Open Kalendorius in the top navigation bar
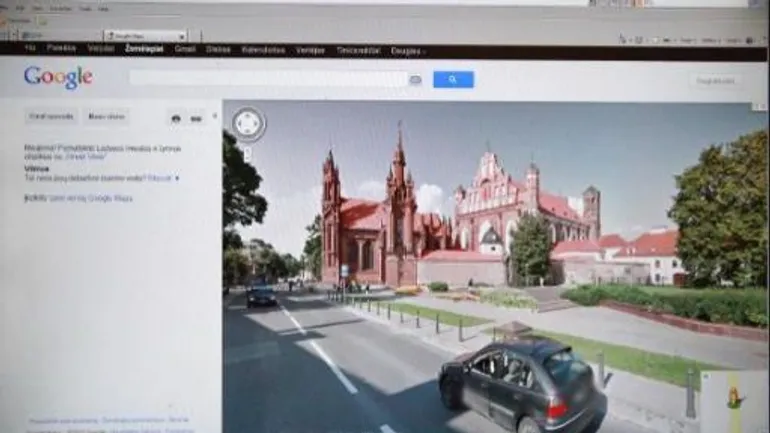This screenshot has height=433, width=770. (263, 49)
